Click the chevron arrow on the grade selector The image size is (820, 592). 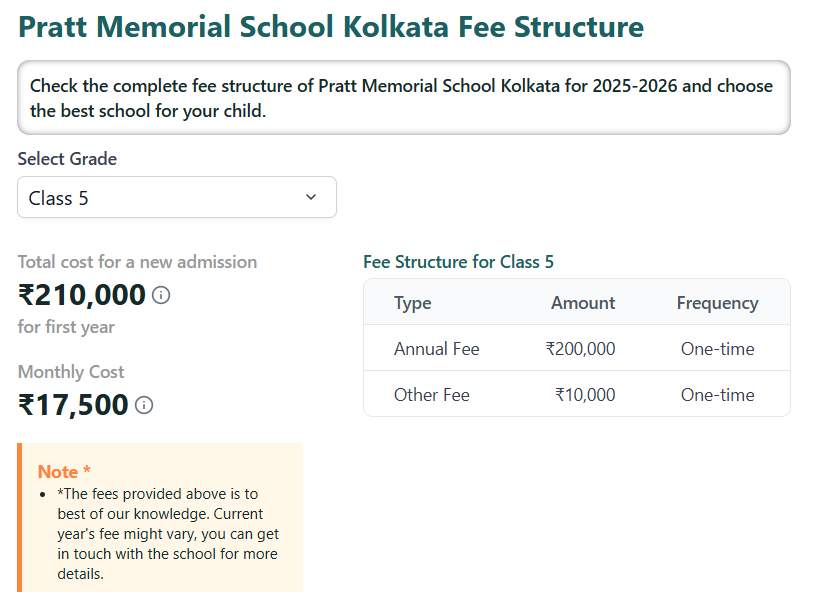point(310,197)
